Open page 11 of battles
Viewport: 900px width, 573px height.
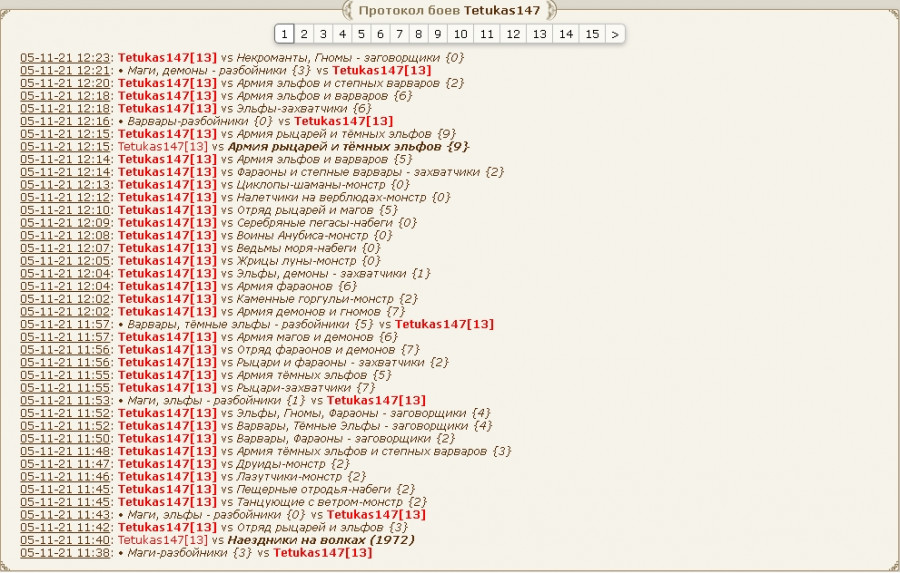tap(487, 34)
